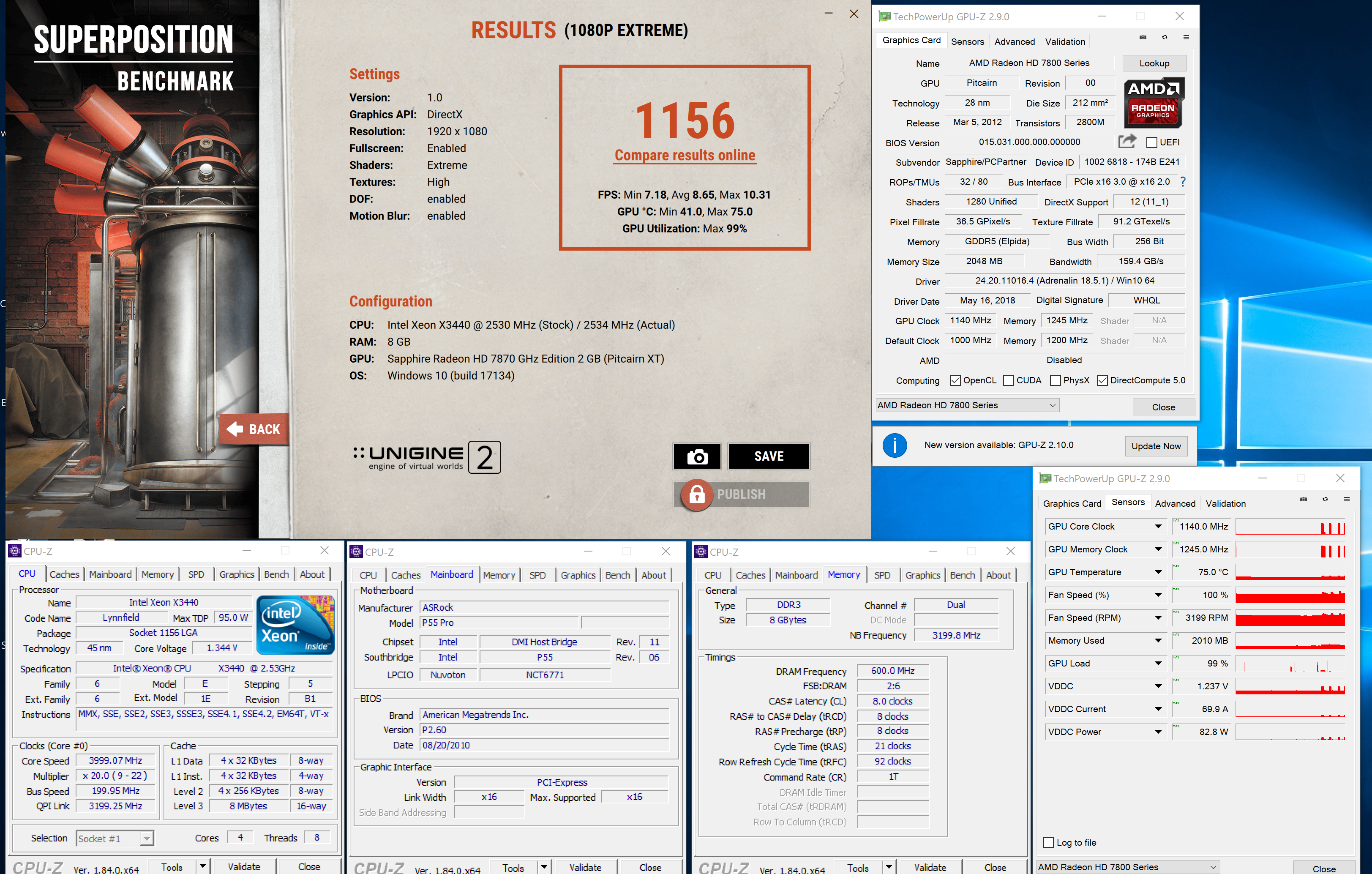Screen dimensions: 1372x874
Task: Enable Log to file checkbox
Action: click(x=1048, y=843)
